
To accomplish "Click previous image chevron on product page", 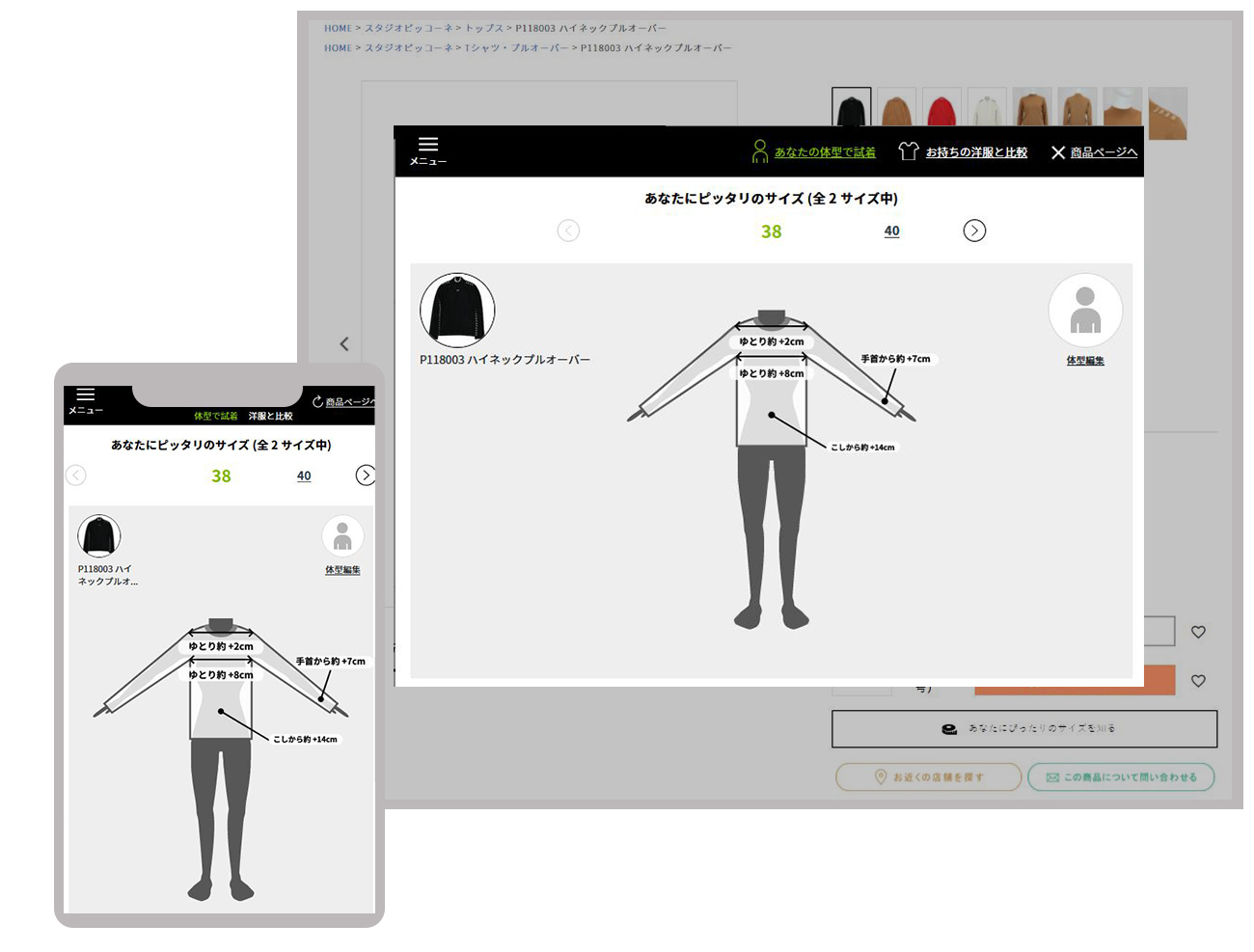I will coord(344,344).
